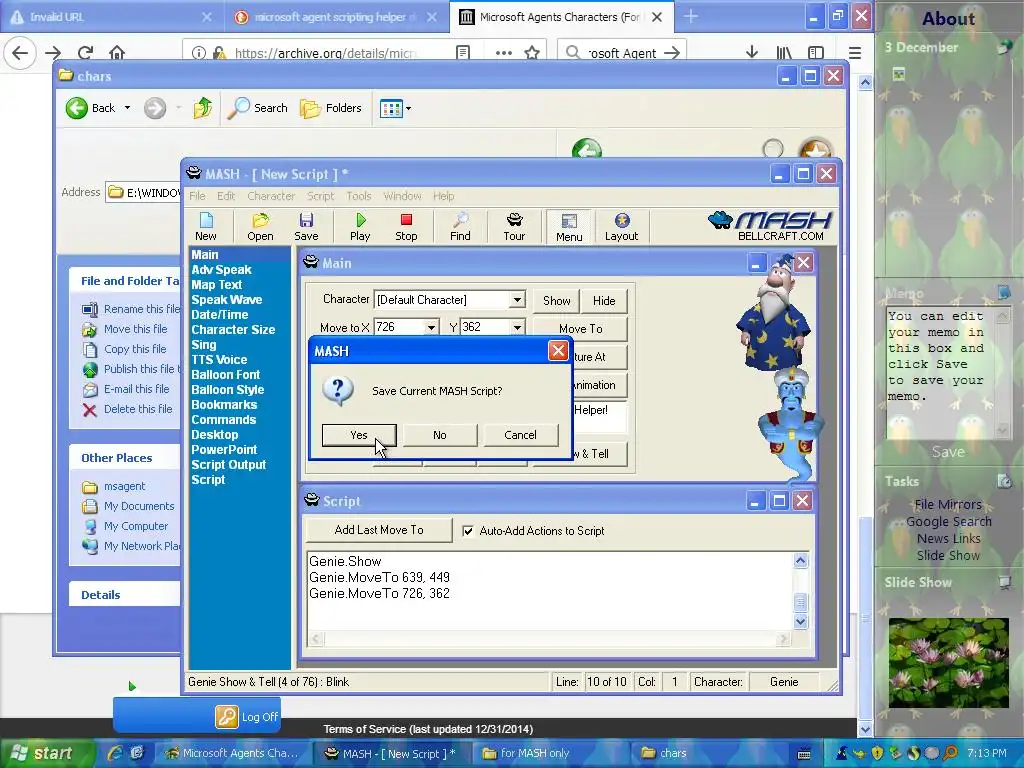Open Find with the magnifier toolbar icon

pos(460,227)
